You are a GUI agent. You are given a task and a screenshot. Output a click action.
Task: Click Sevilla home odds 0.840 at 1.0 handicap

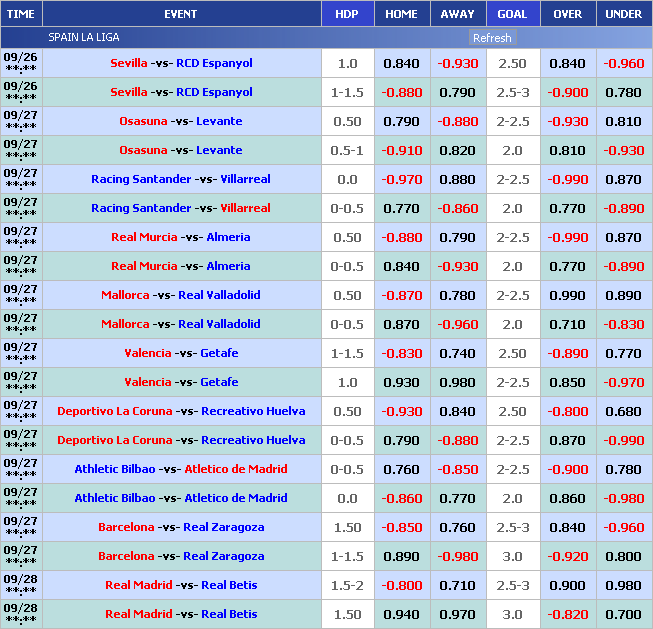pyautogui.click(x=401, y=63)
